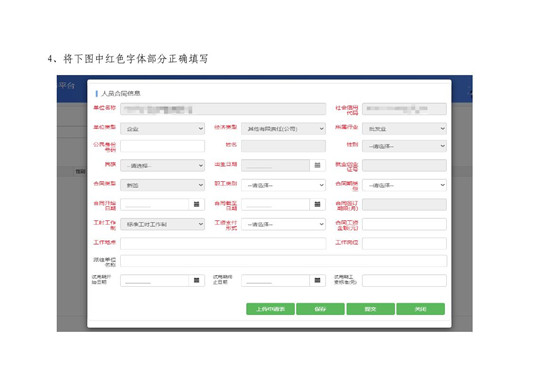Expand the gender (性别) dropdown
Viewport: 550px width, 389px height.
tap(404, 146)
